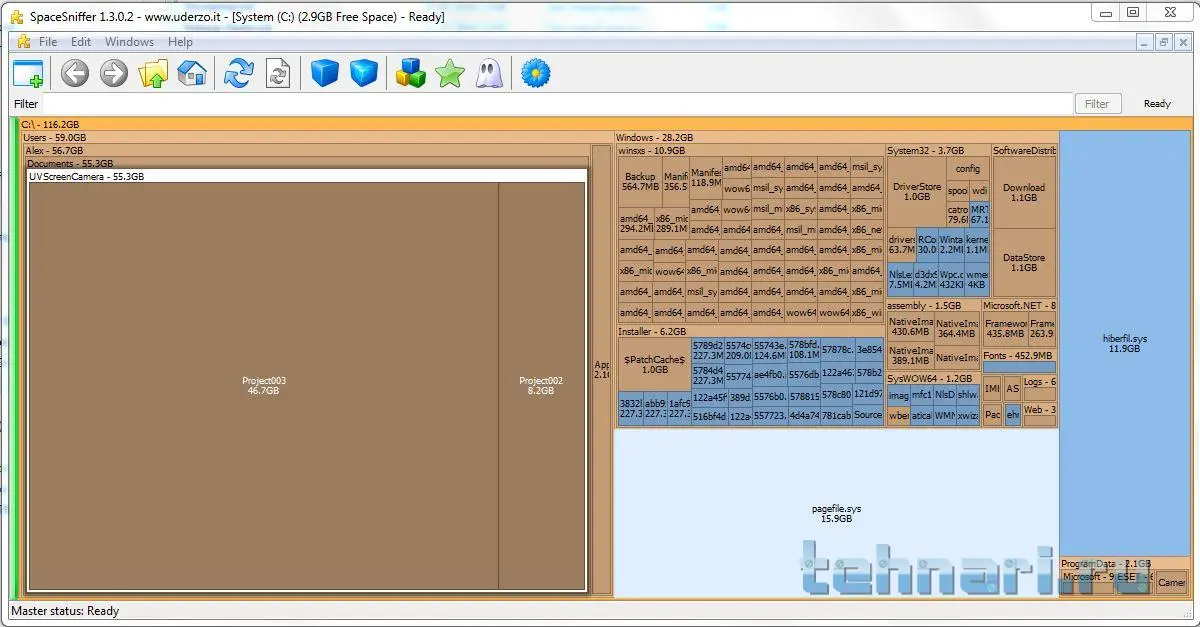Click the C:\ - 116.2GB root header

pyautogui.click(x=606, y=125)
